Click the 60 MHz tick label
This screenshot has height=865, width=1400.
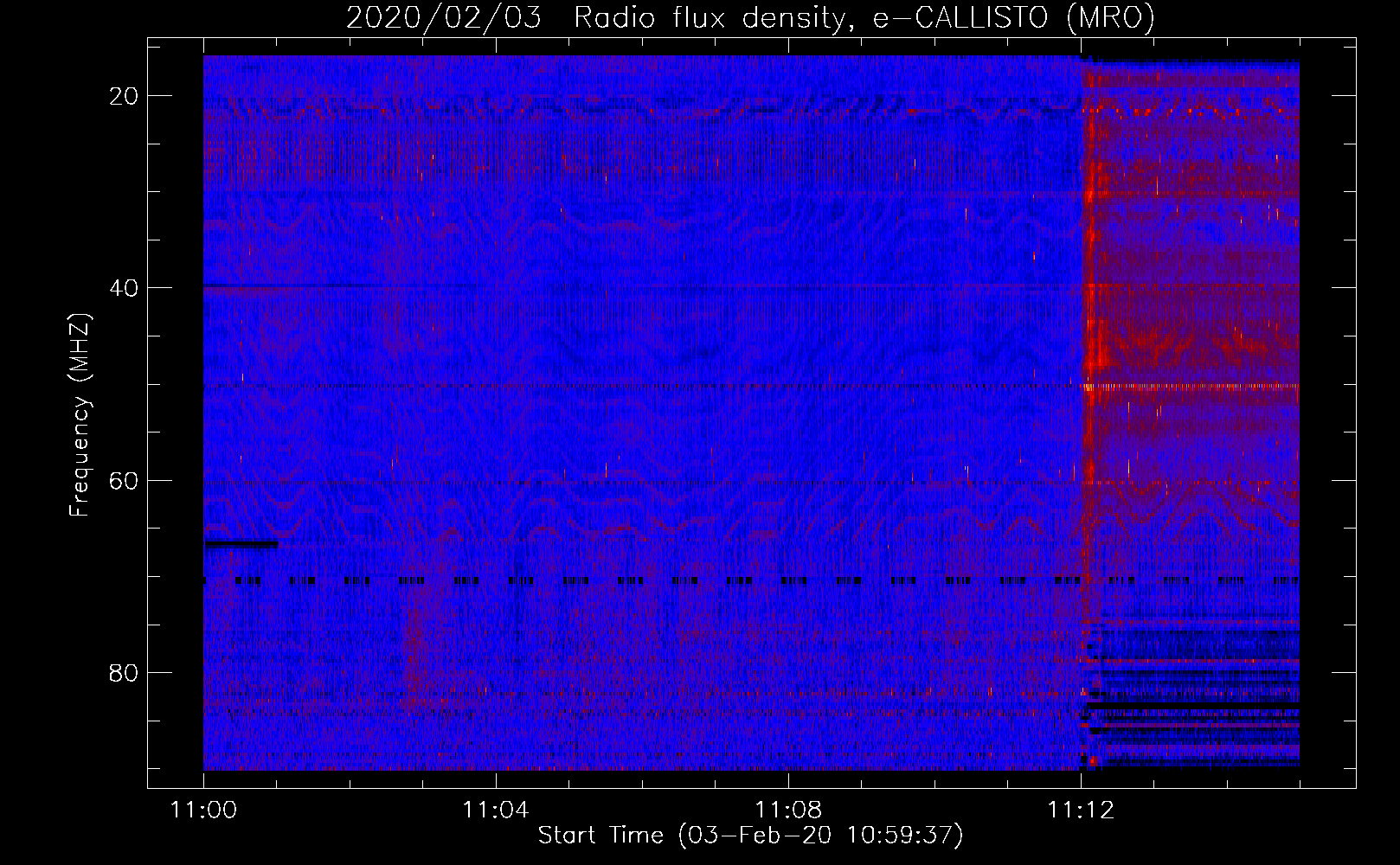125,480
